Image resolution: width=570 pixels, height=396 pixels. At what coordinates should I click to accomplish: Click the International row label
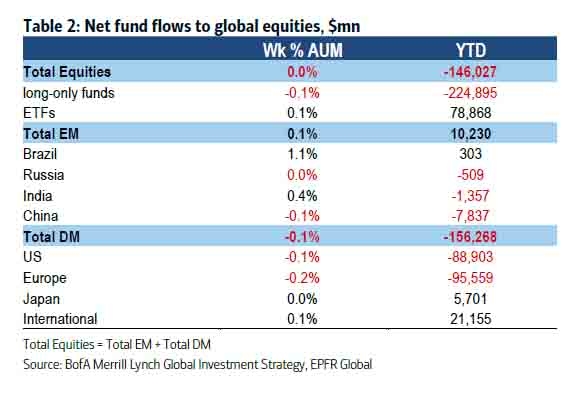60,319
